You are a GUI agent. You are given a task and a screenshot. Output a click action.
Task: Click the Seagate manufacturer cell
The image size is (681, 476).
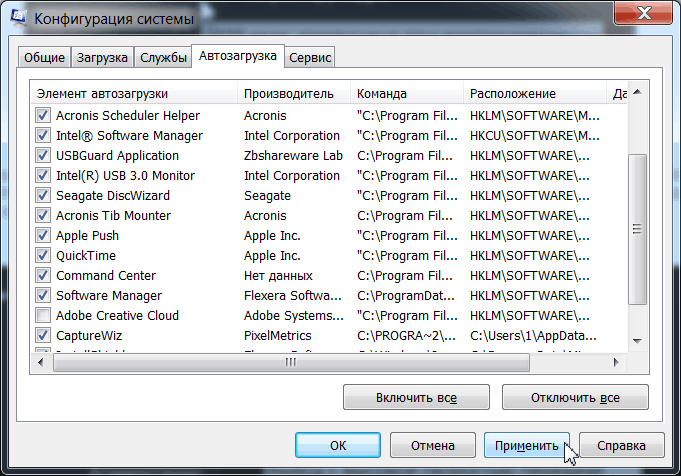[x=267, y=195]
